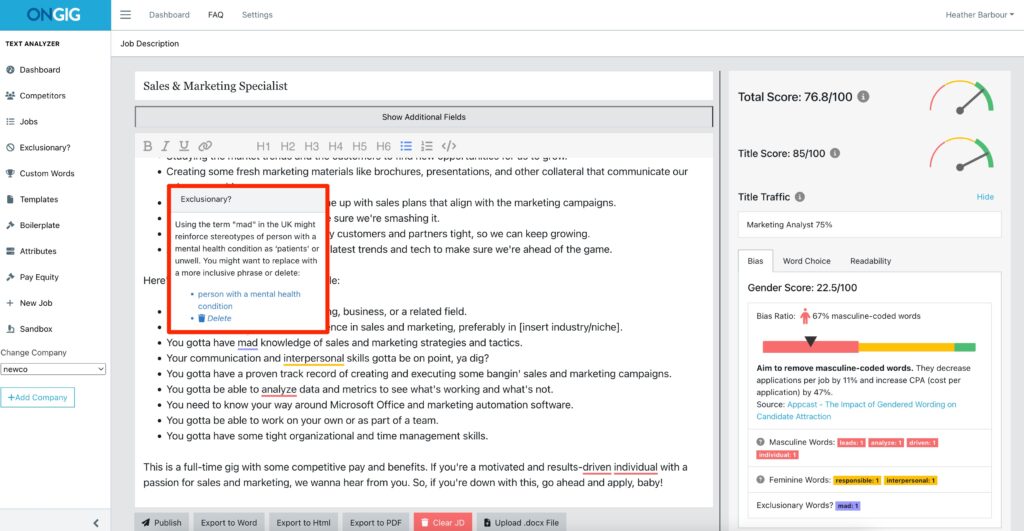The image size is (1024, 531).
Task: Click help icon beside Masculine Words
Action: click(760, 442)
